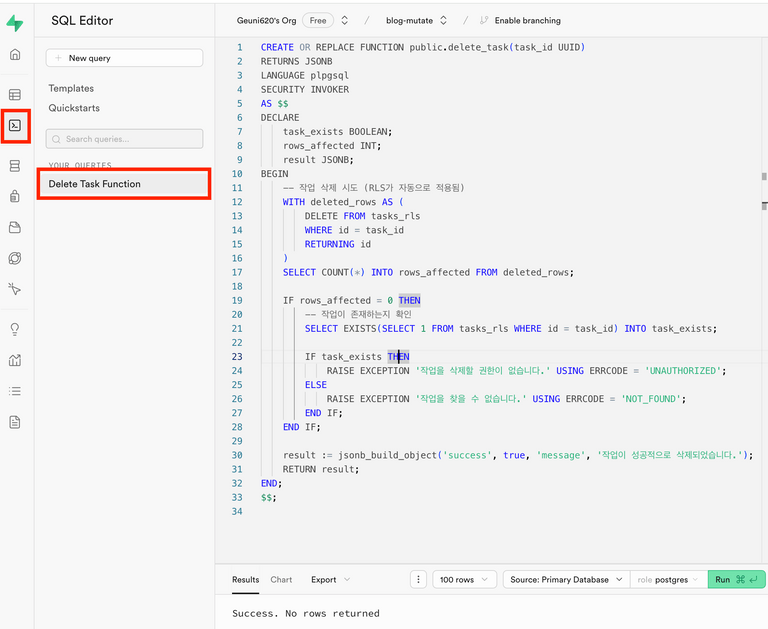Image resolution: width=768 pixels, height=629 pixels.
Task: Click the 'LANGUAGE plpgsql' line
Action: pos(305,75)
